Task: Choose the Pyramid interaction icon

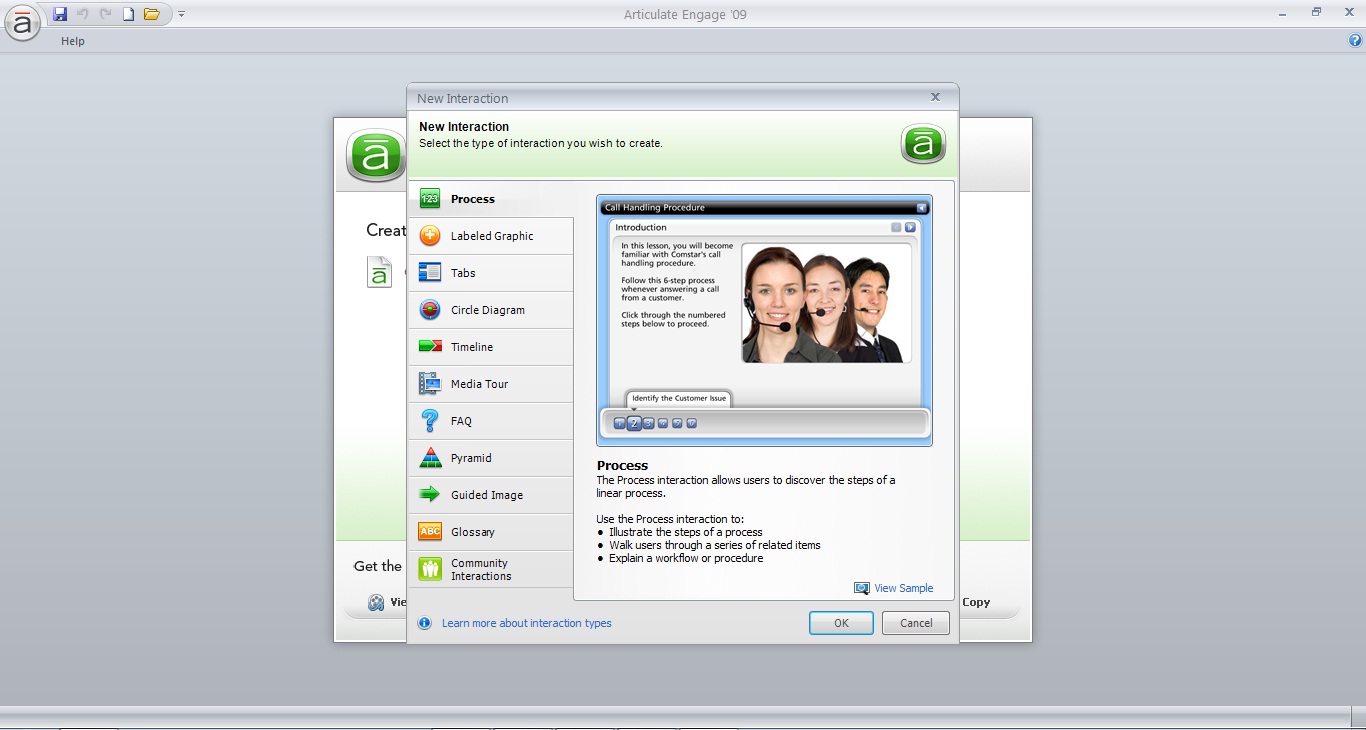Action: point(429,457)
